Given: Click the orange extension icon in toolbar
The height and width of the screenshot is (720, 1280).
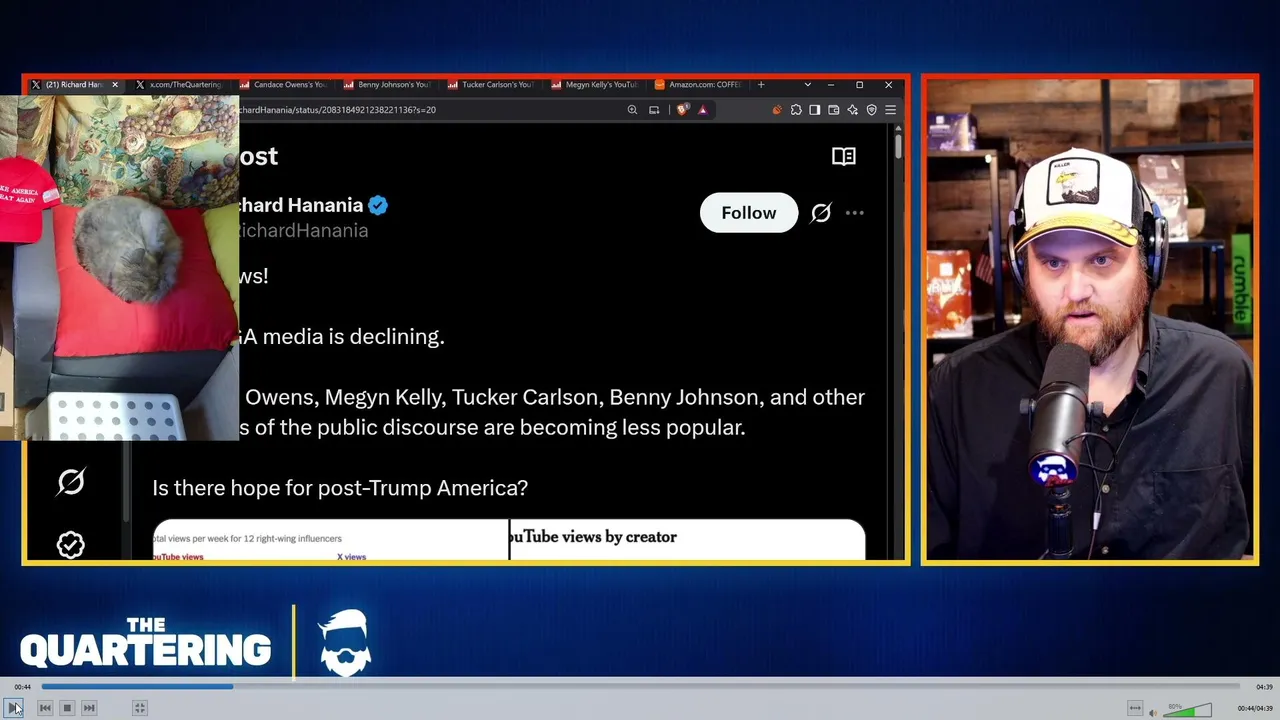Looking at the screenshot, I should coord(777,110).
